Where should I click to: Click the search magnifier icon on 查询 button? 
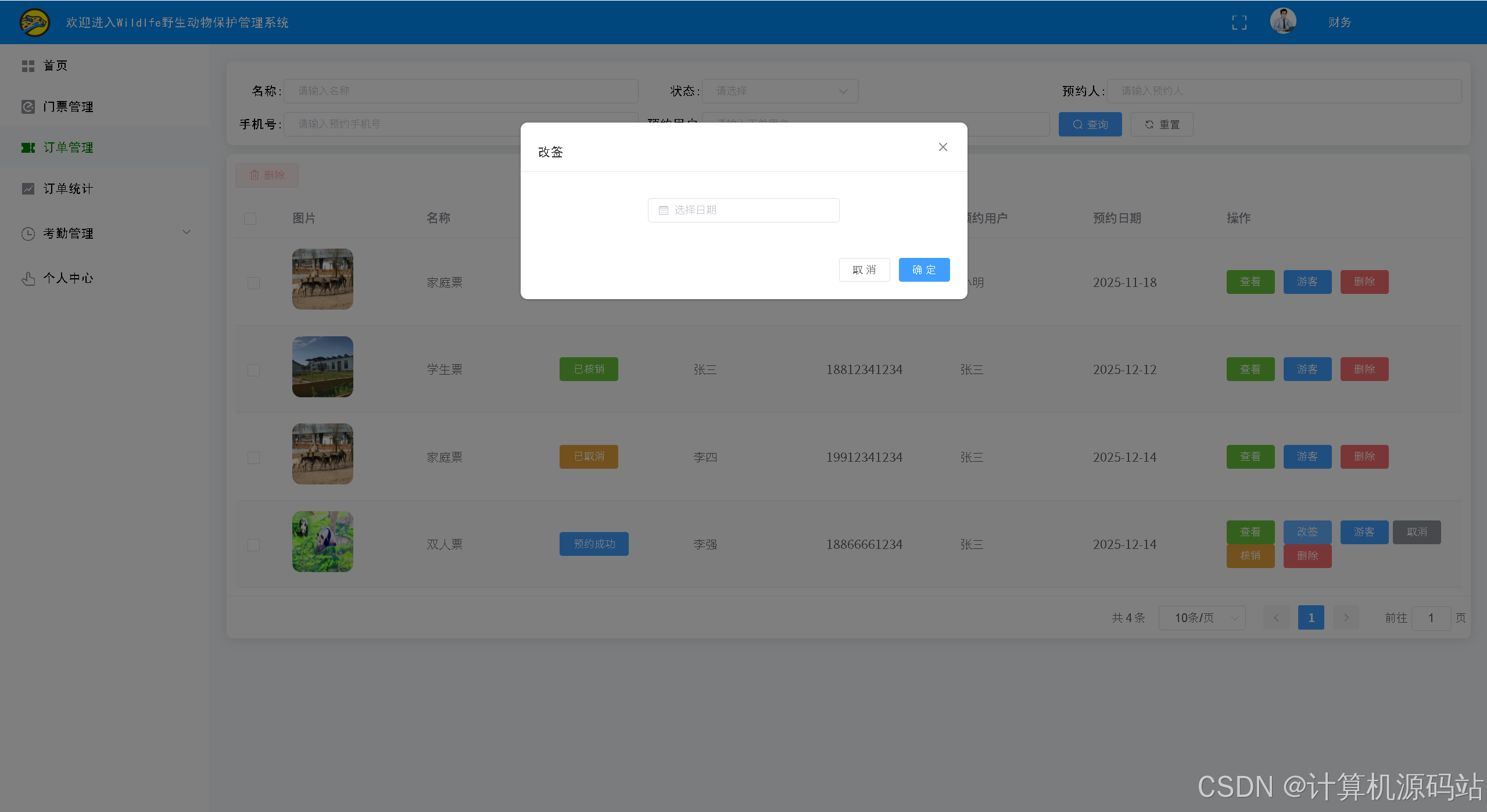coord(1077,124)
